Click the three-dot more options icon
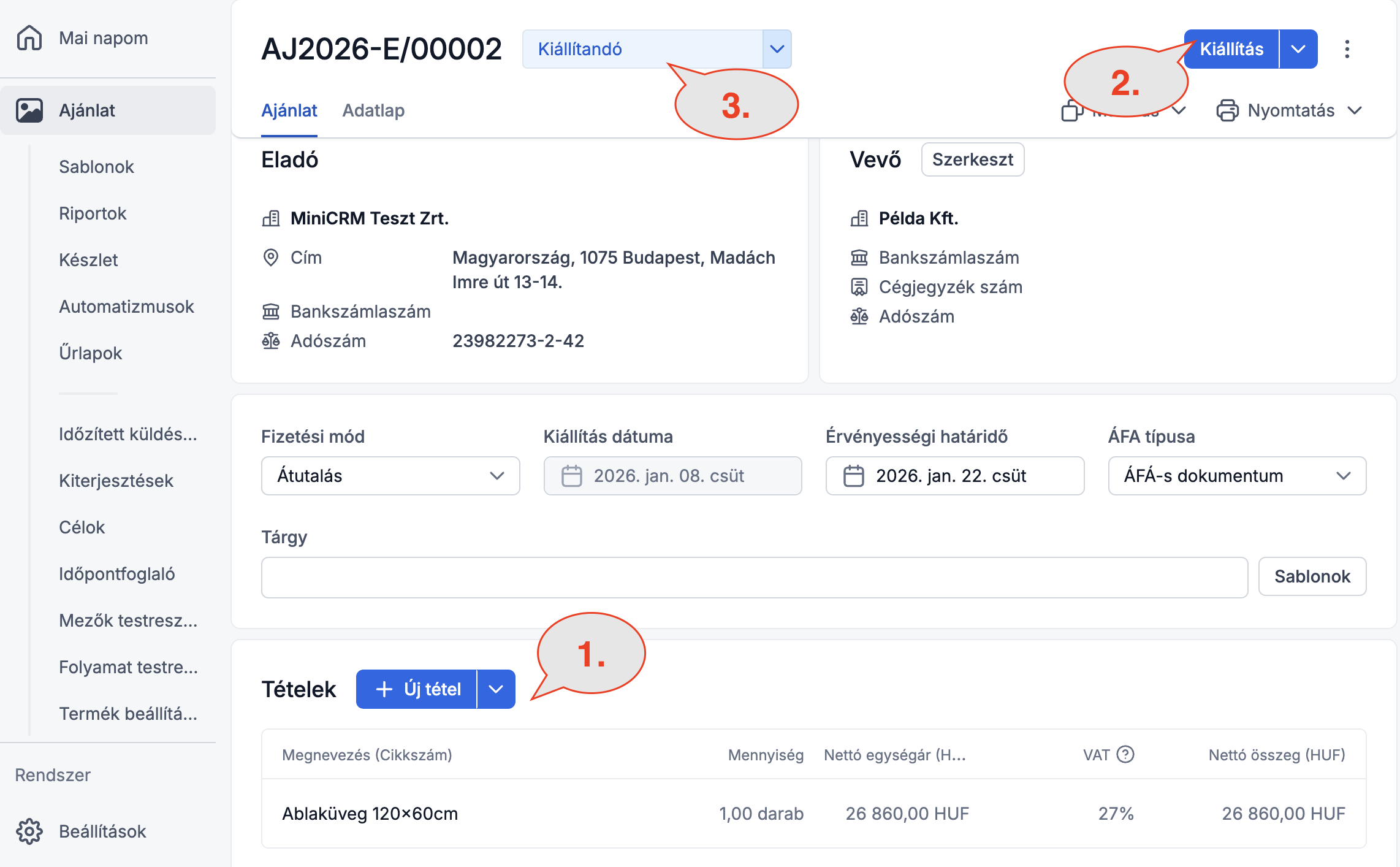This screenshot has width=1400, height=867. (x=1347, y=49)
